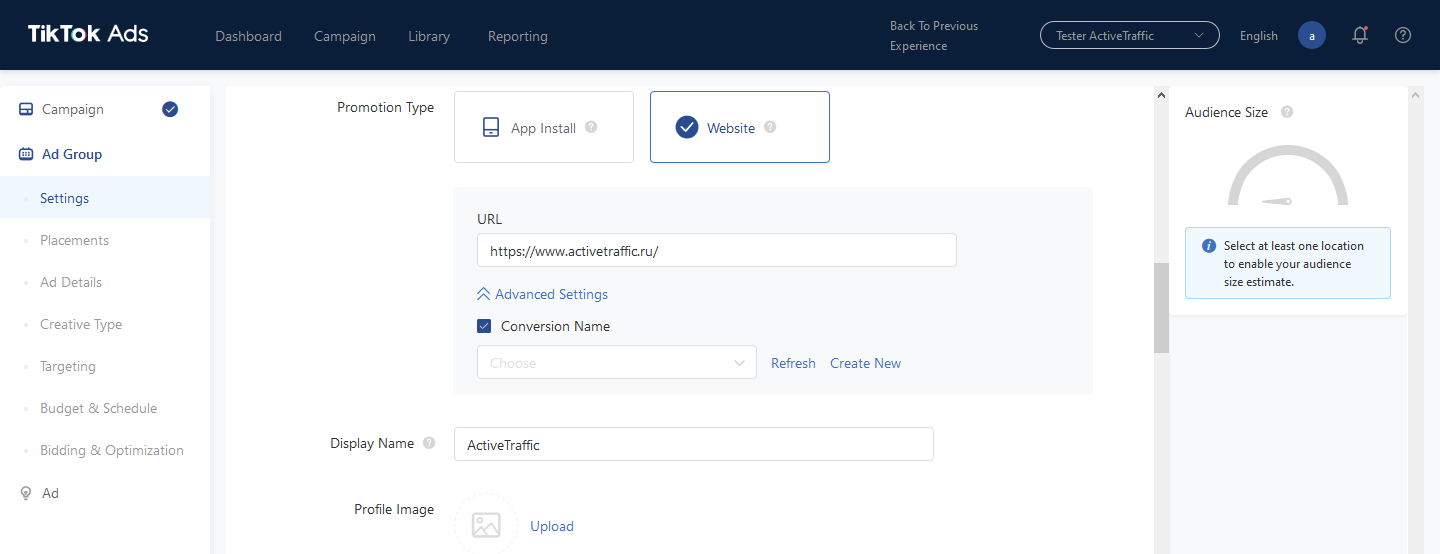Open the notifications bell icon
Image resolution: width=1440 pixels, height=554 pixels.
click(x=1359, y=35)
